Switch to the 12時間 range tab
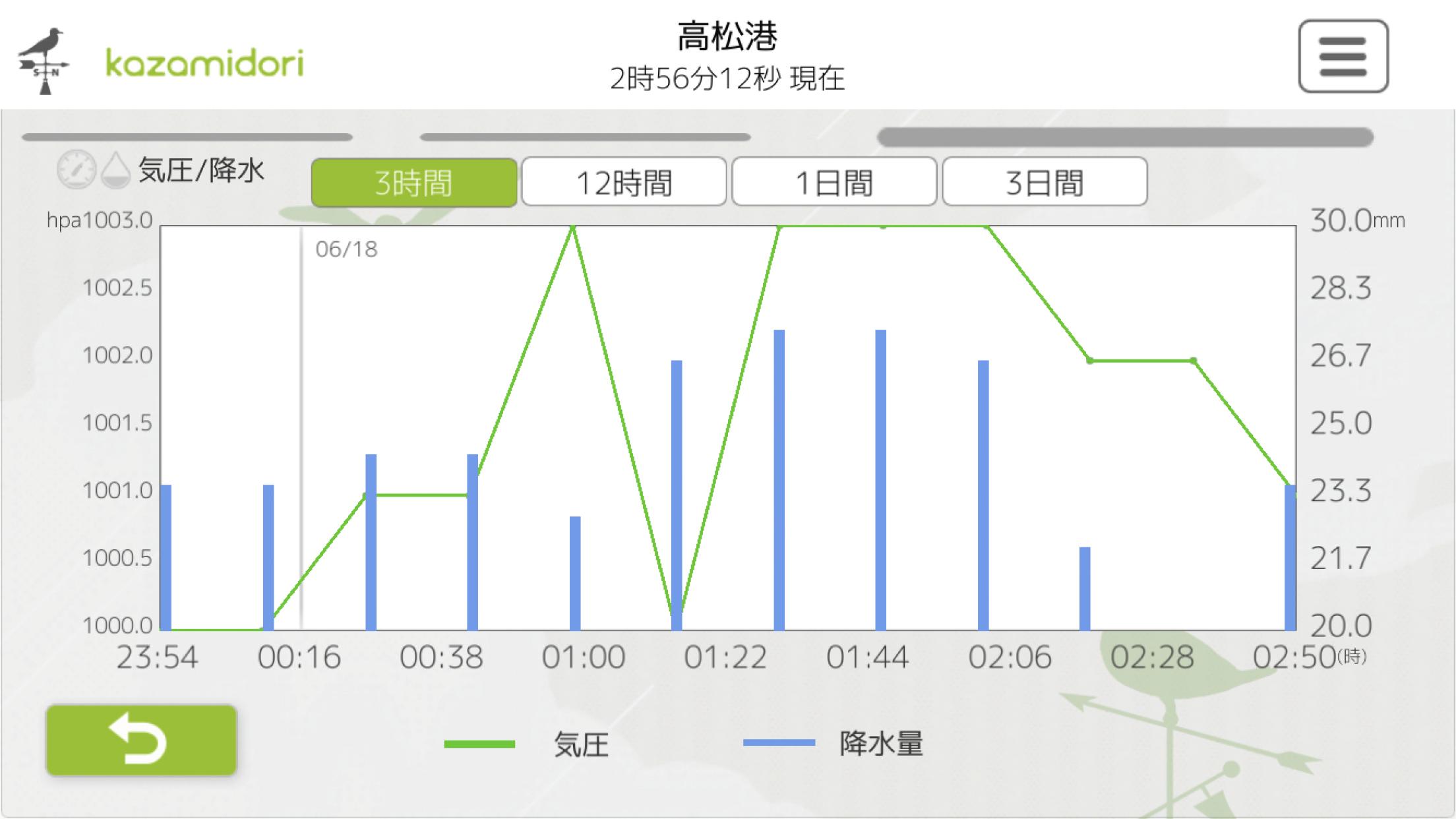The image size is (1456, 819). 624,183
